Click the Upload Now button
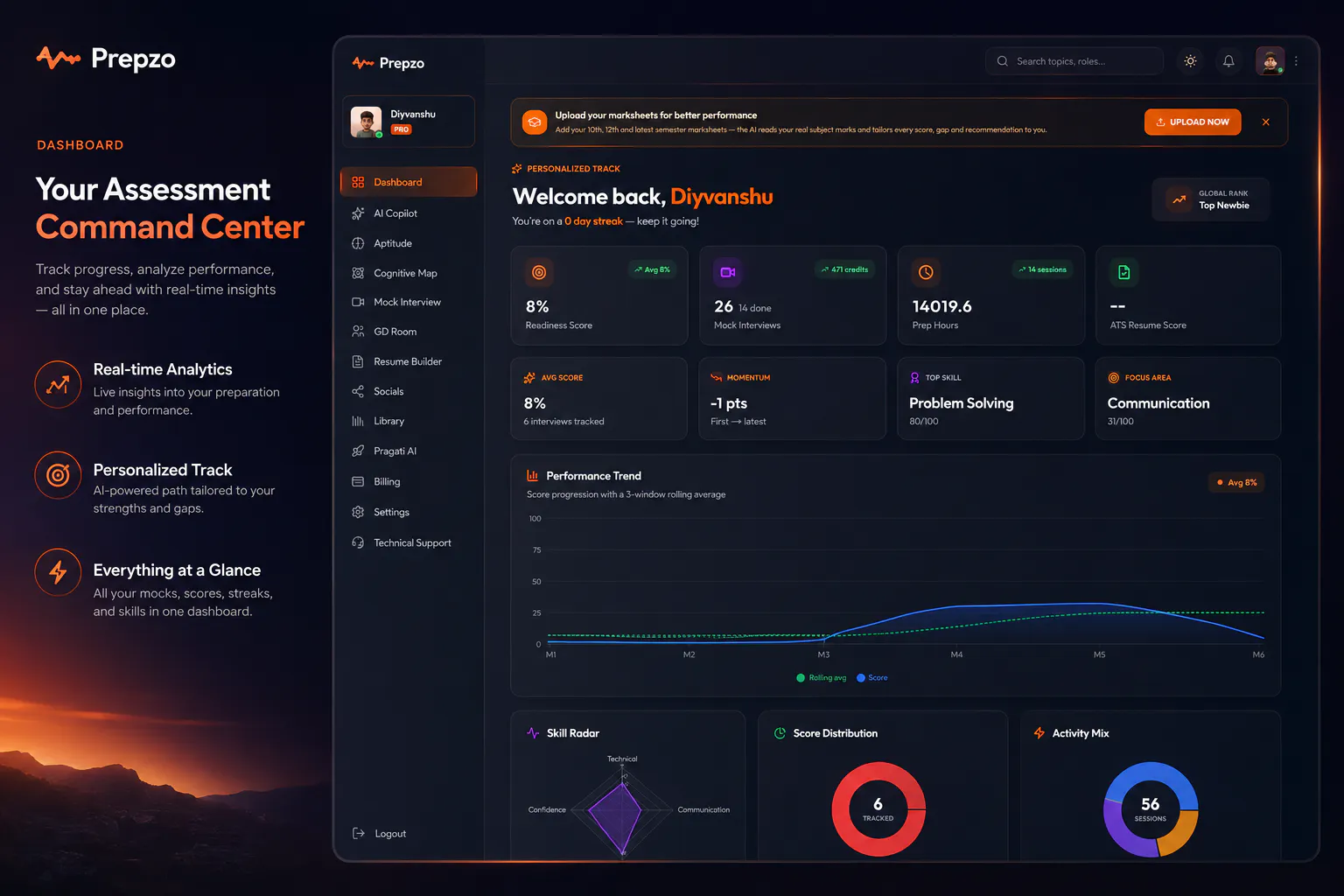 tap(1193, 122)
